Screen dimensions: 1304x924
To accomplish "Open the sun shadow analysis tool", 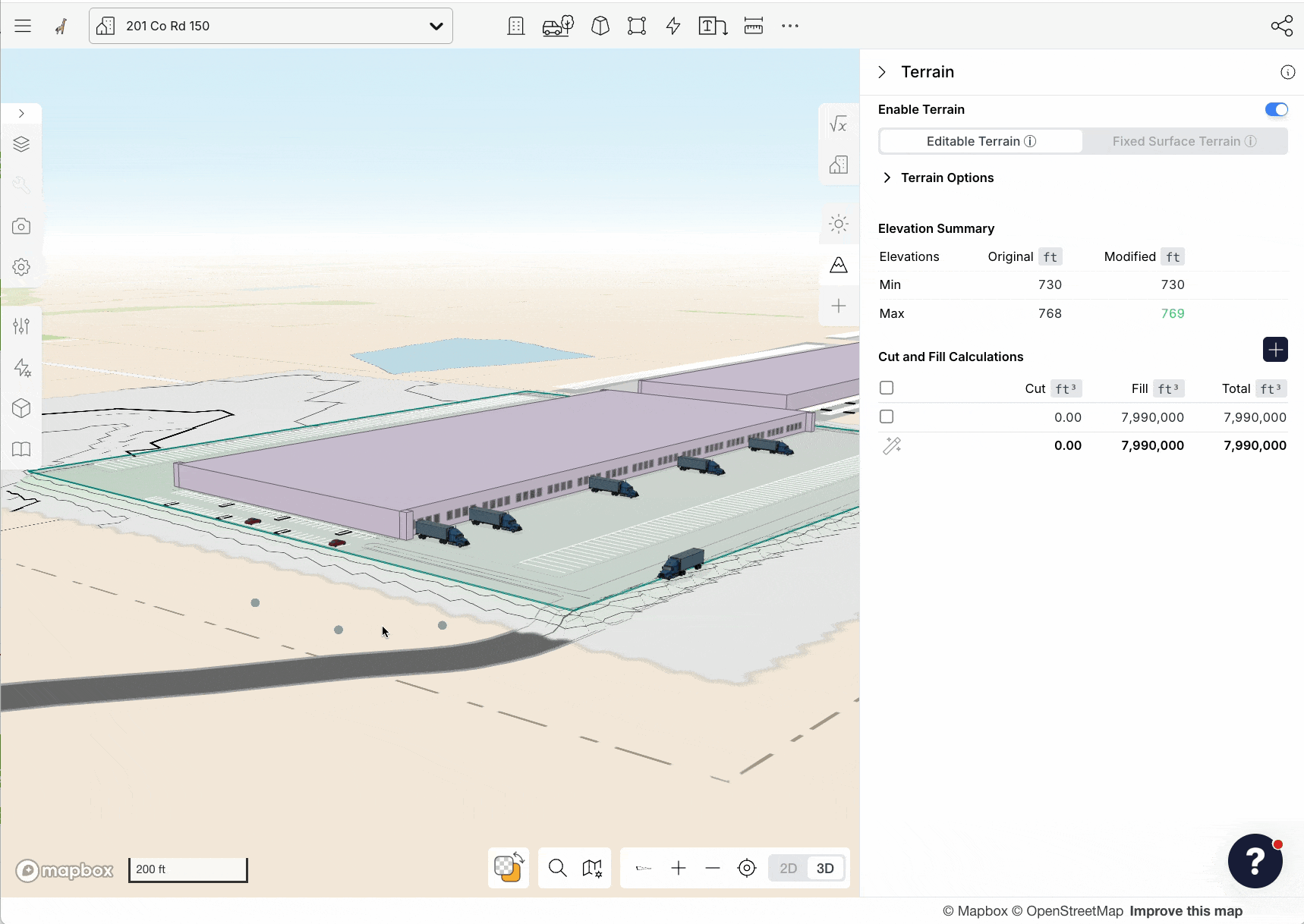I will (838, 223).
